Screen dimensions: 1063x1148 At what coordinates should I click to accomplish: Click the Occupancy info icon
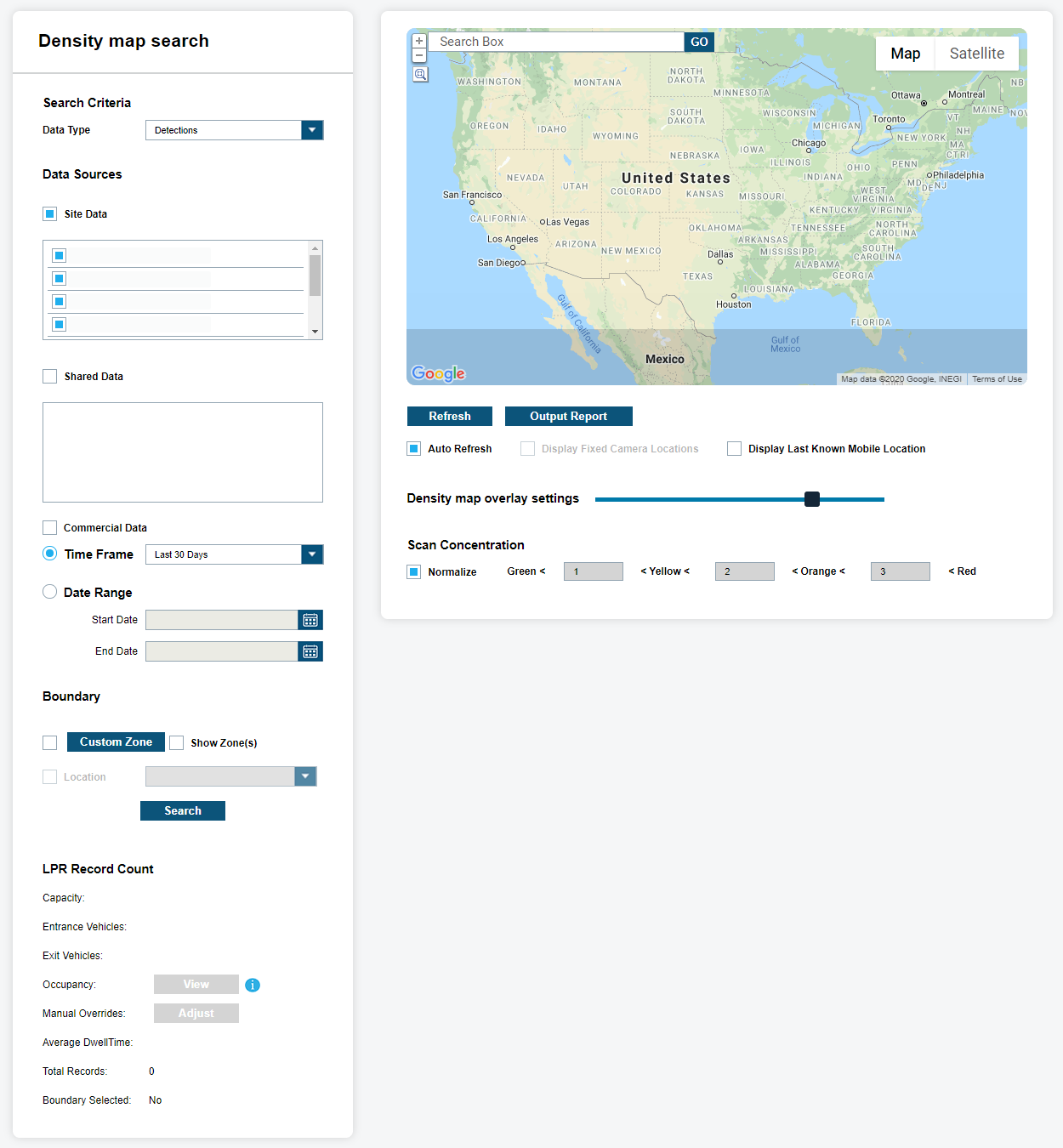253,985
